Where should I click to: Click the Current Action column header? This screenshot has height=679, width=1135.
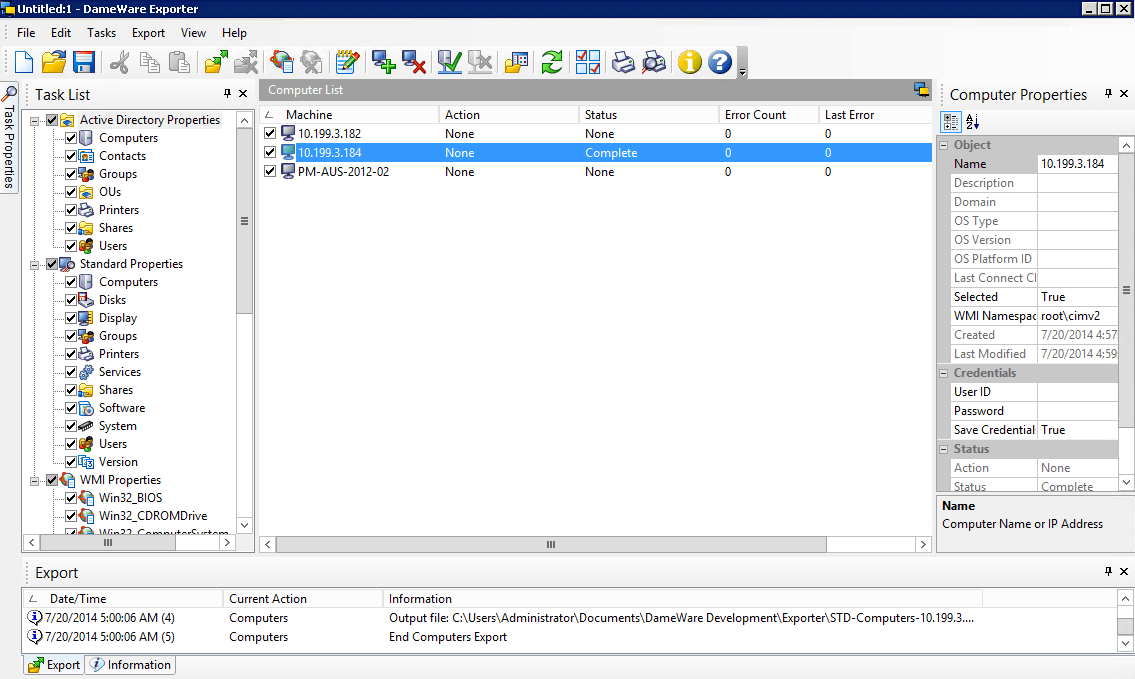click(x=303, y=599)
